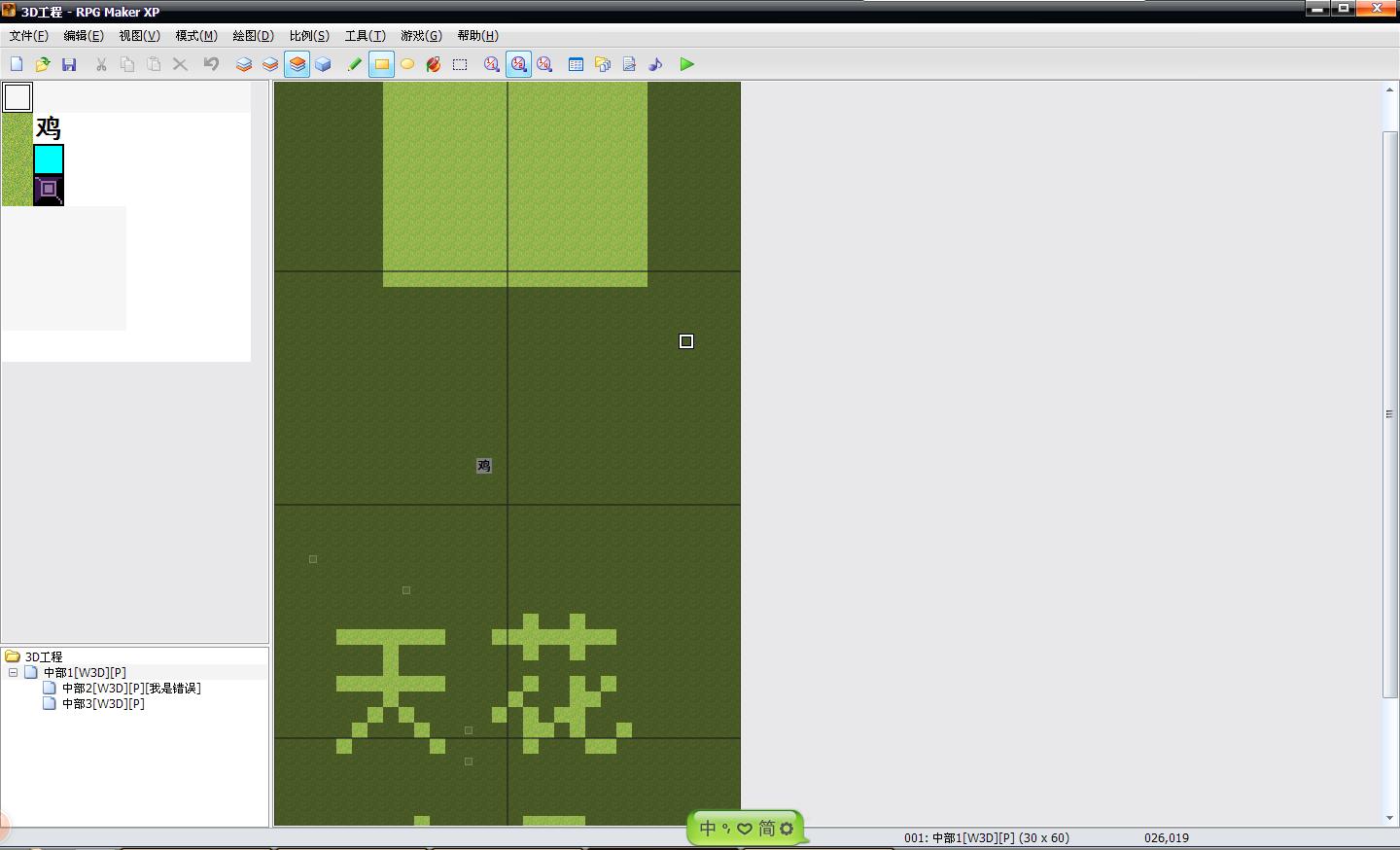Save the project with the floppy disk icon
The height and width of the screenshot is (850, 1400).
(69, 64)
